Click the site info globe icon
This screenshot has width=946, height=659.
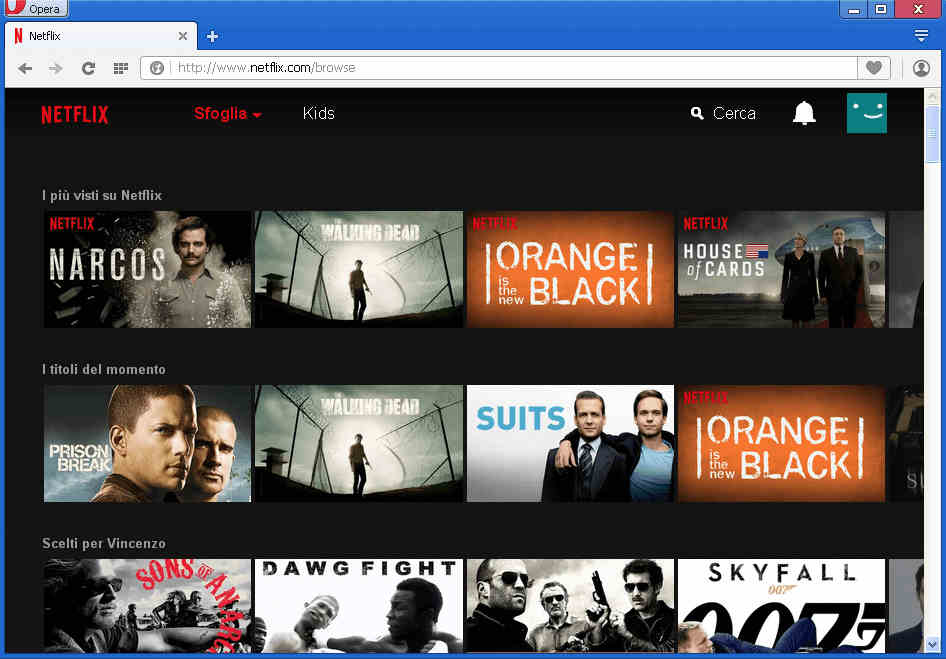(157, 68)
